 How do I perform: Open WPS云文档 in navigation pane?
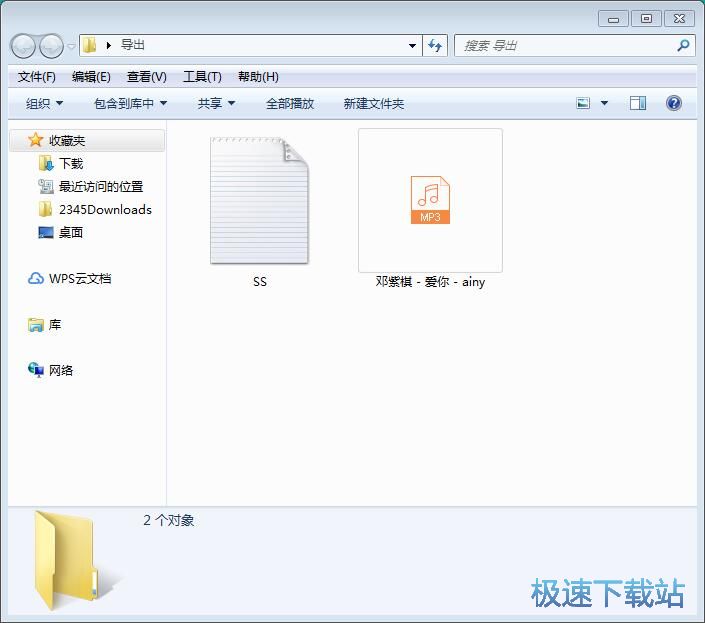[x=80, y=279]
